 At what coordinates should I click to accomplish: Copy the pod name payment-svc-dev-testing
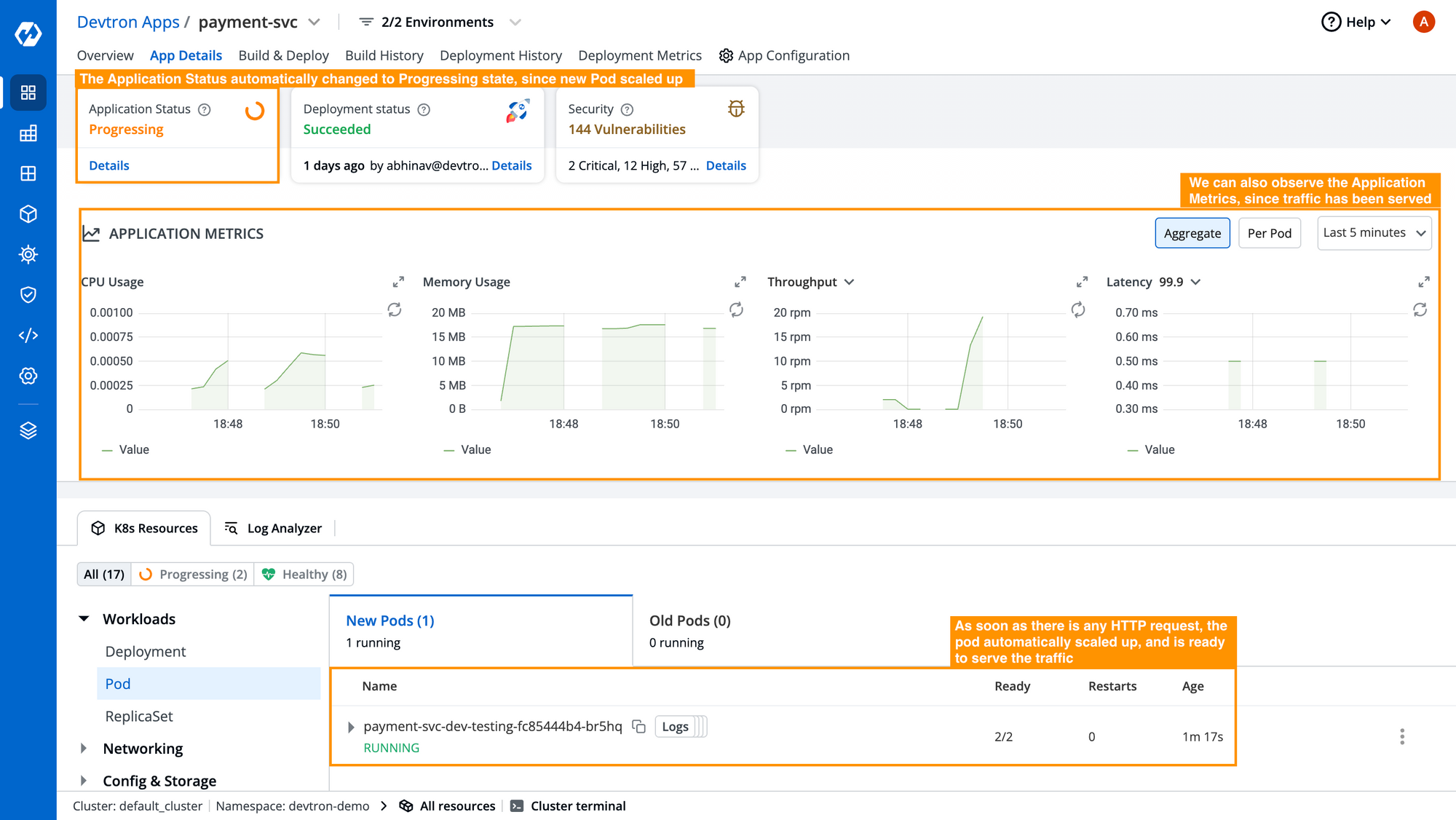click(639, 726)
